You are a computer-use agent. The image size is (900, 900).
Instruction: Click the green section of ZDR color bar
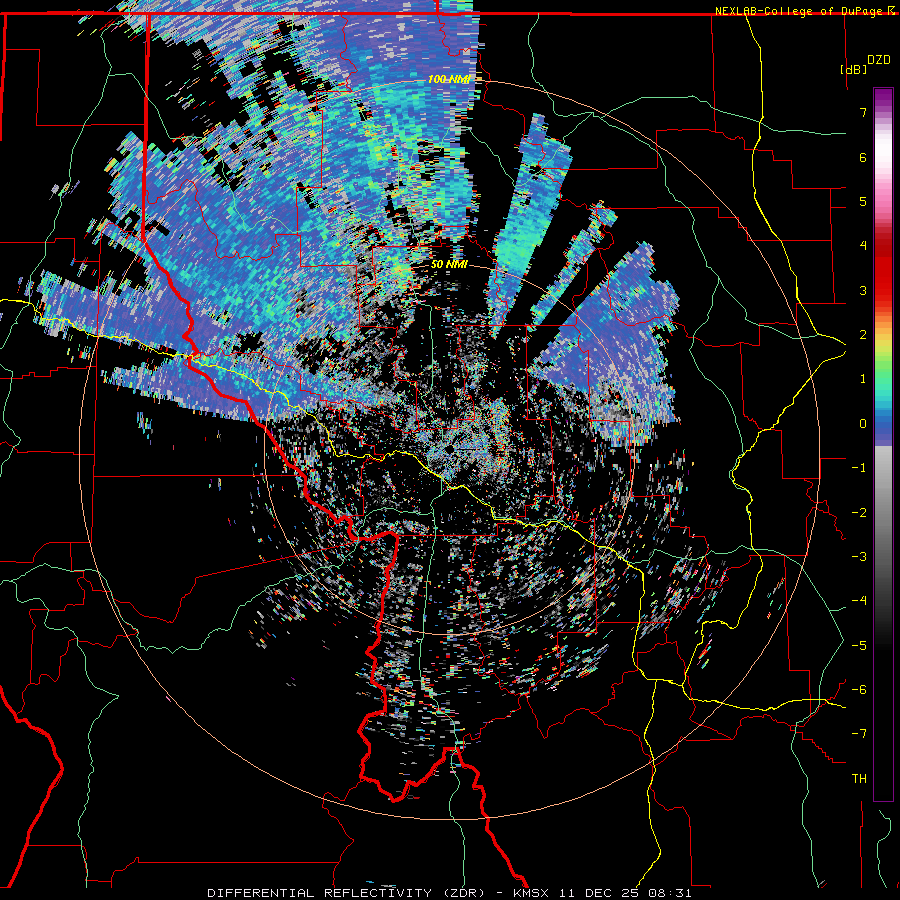(x=883, y=373)
